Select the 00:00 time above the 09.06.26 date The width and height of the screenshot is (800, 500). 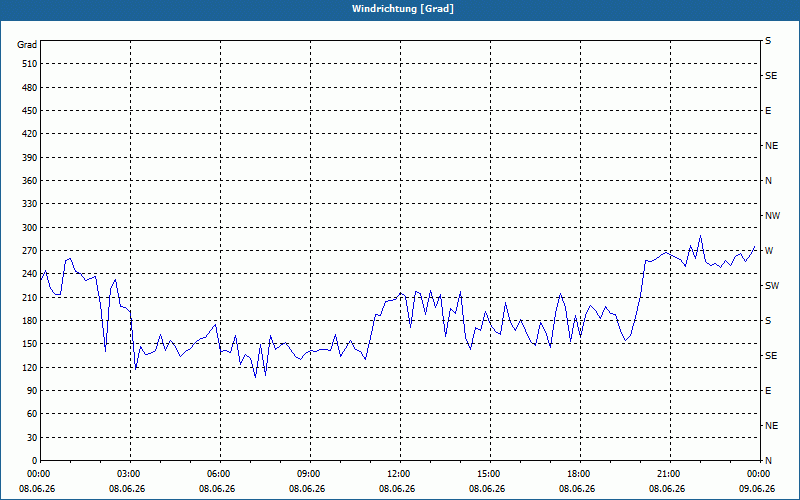coord(760,474)
